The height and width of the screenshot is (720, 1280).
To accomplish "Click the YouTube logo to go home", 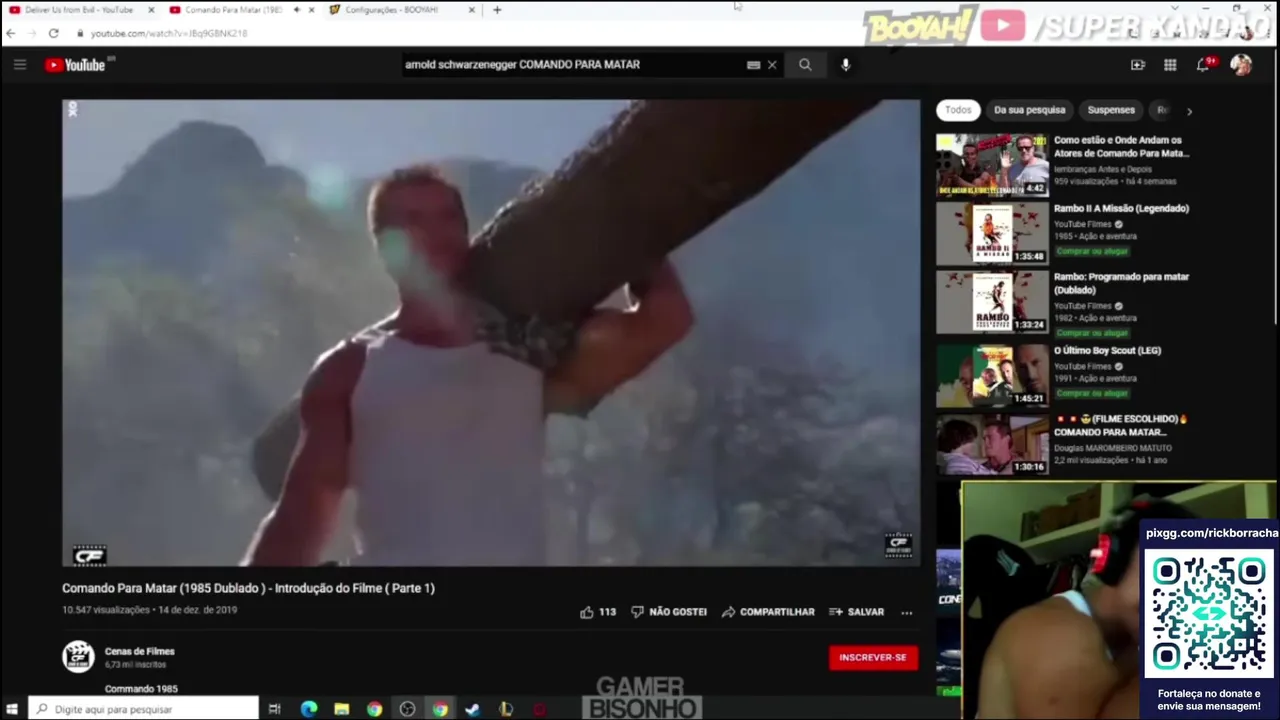I will pos(75,65).
